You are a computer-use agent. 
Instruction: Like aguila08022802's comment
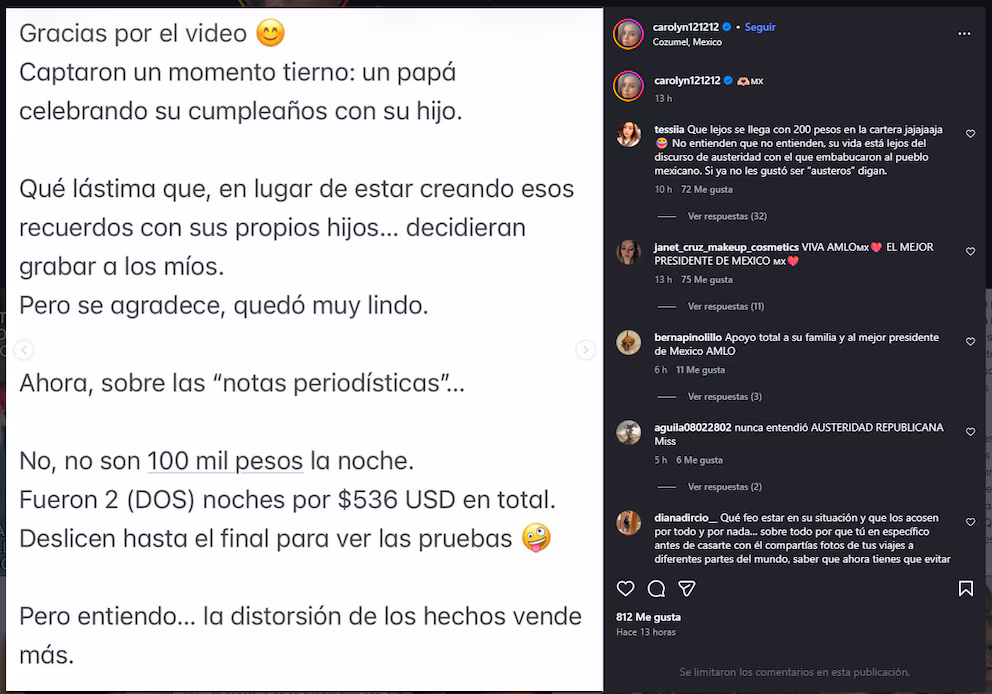pyautogui.click(x=970, y=432)
